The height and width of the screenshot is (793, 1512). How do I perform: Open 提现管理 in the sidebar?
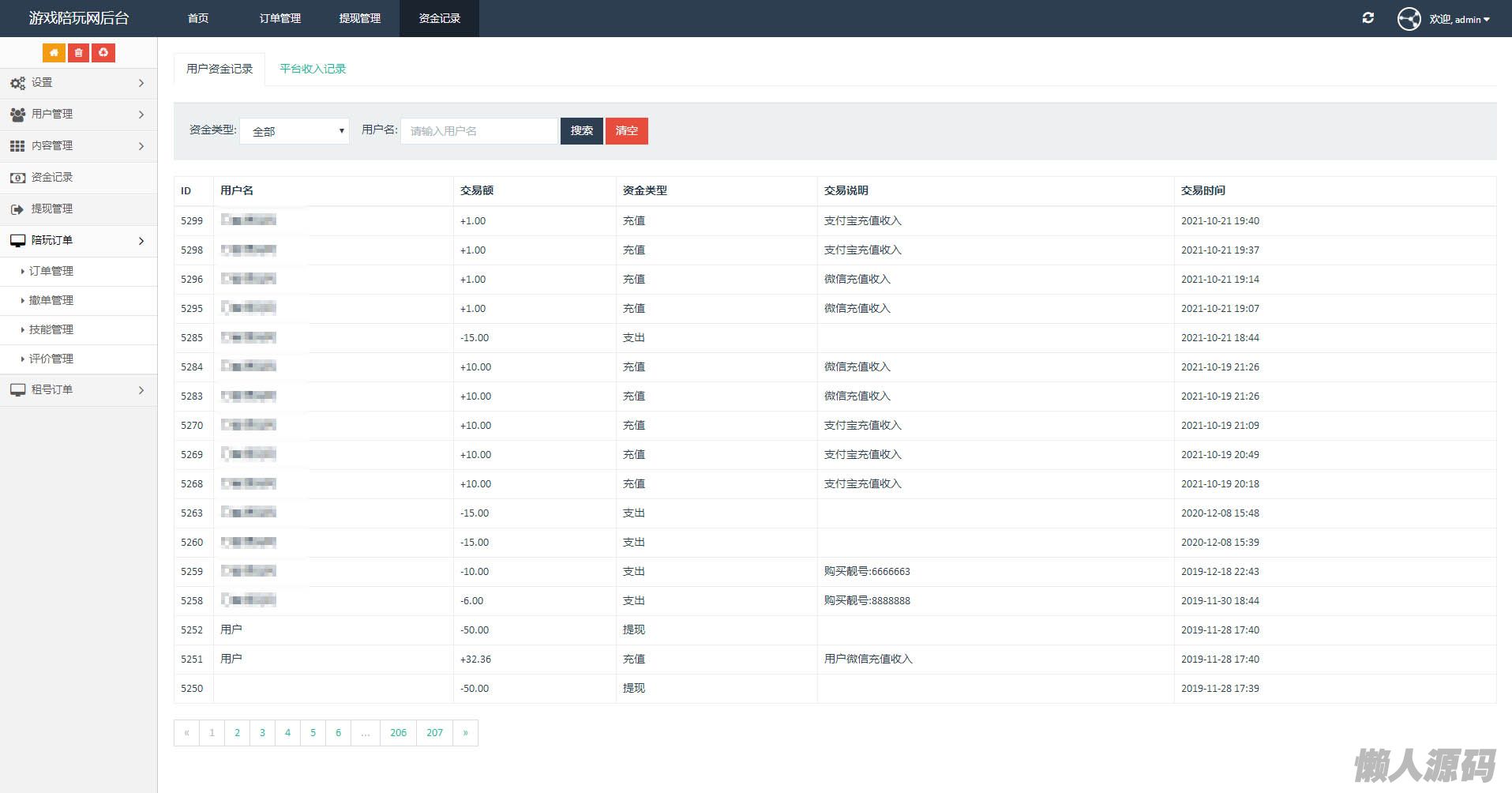click(52, 209)
